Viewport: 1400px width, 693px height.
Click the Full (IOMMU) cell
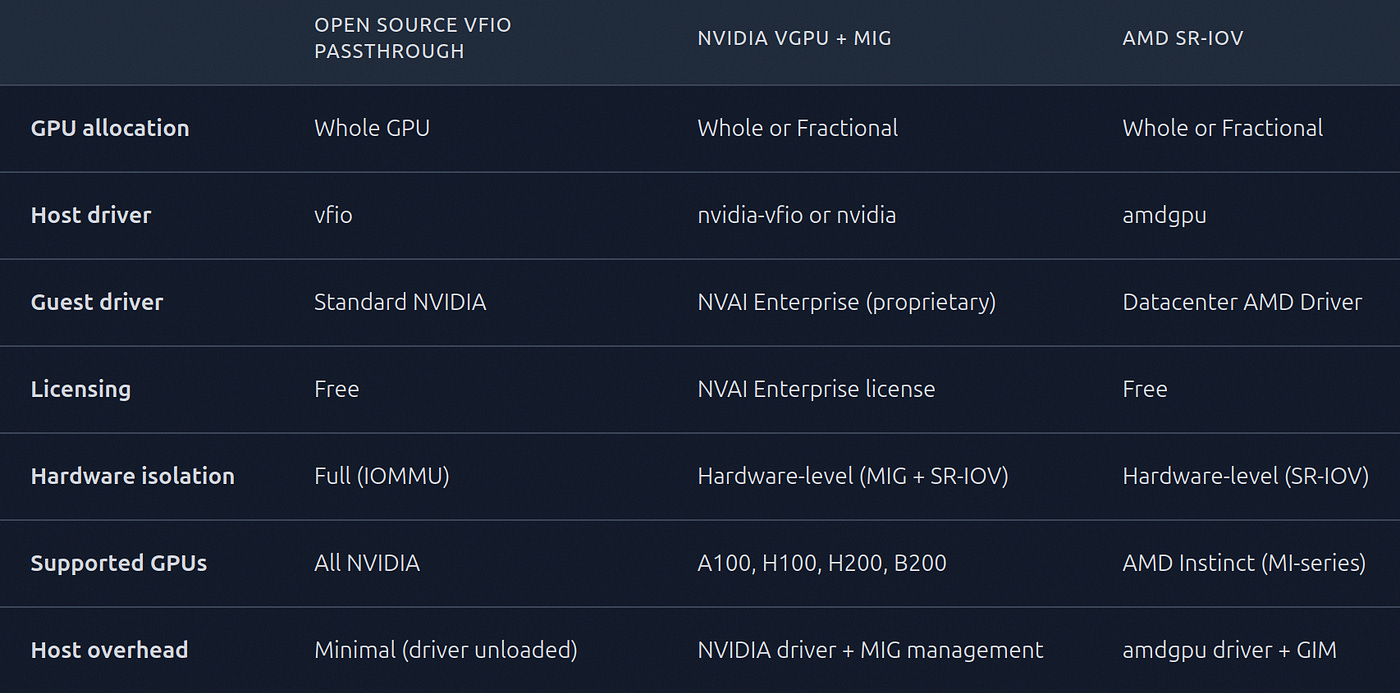point(382,476)
